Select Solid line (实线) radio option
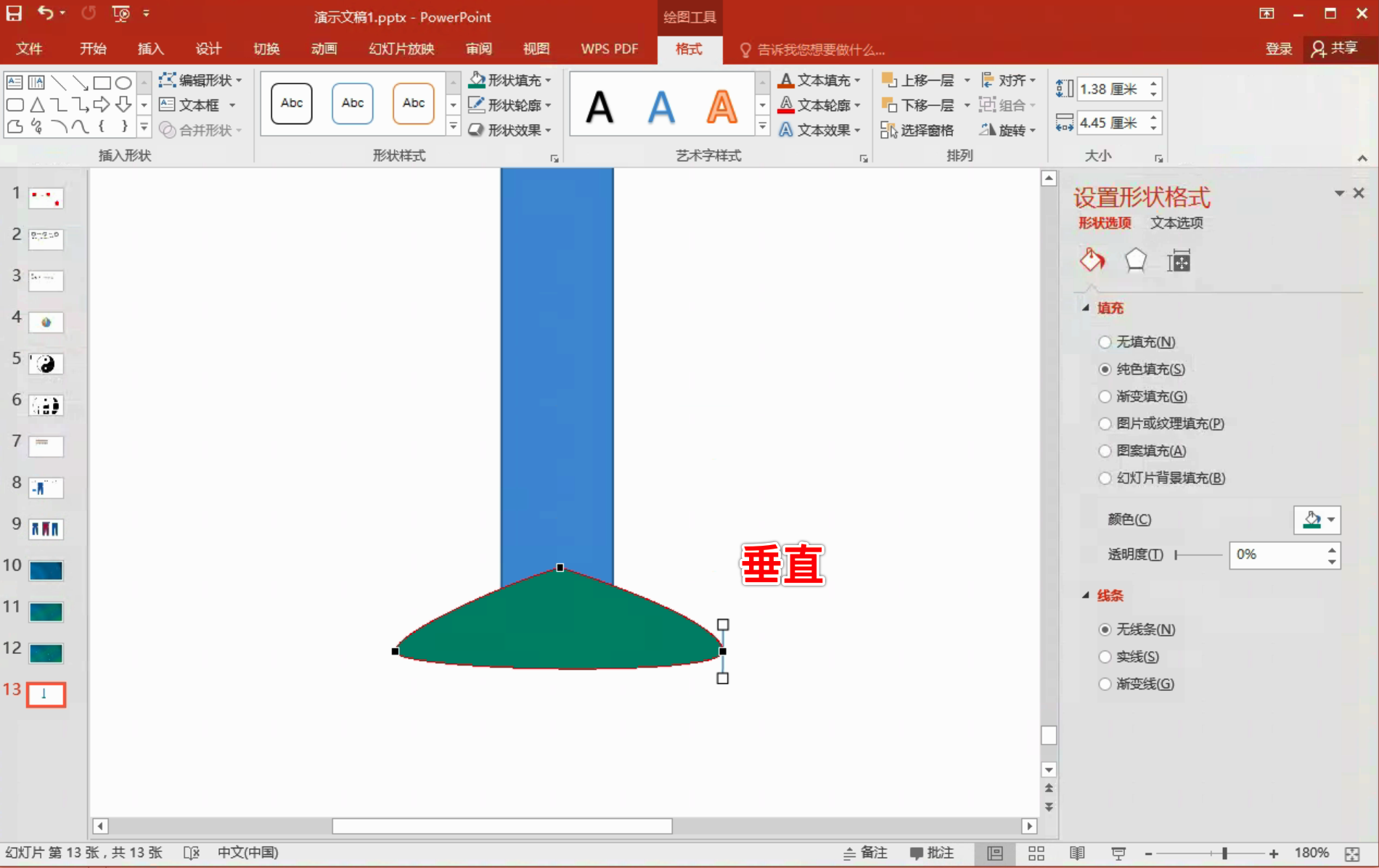 pyautogui.click(x=1105, y=657)
